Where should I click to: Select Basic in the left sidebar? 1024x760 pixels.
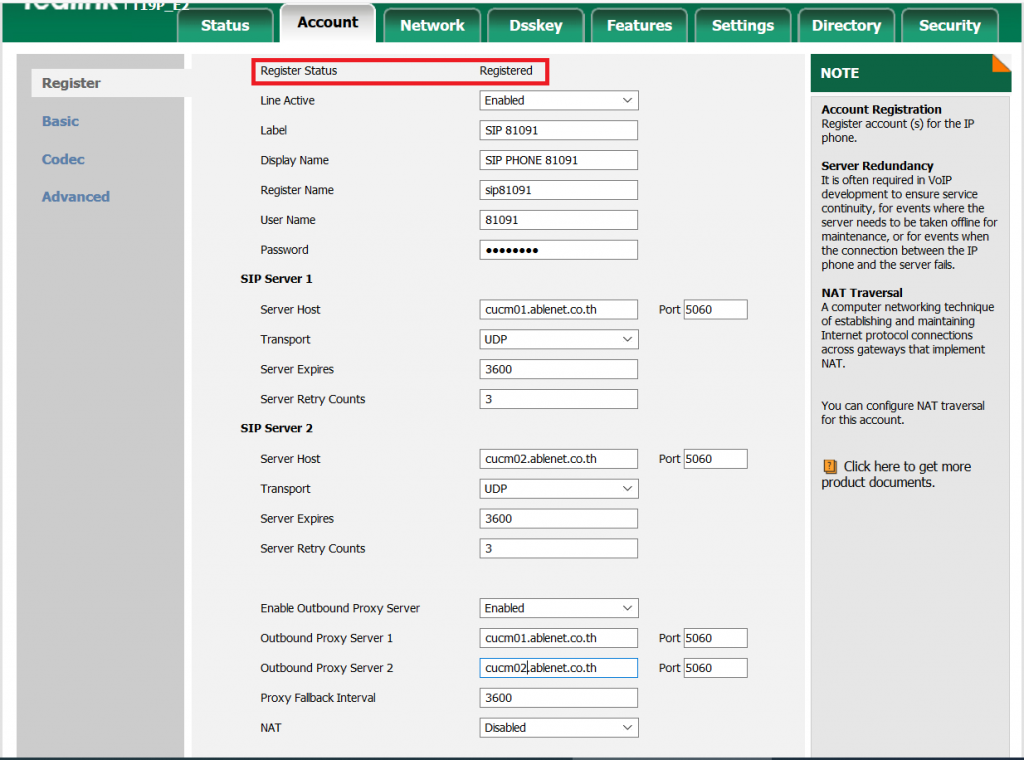(x=60, y=121)
